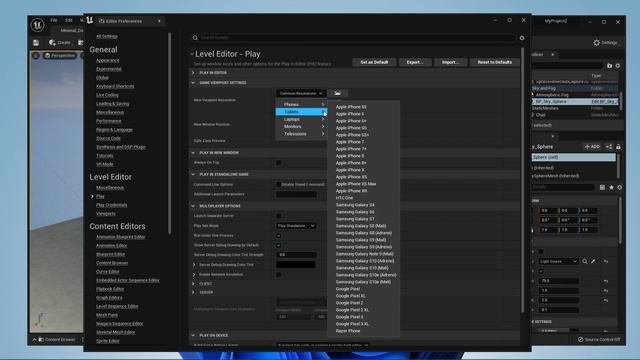Expand the Play In Editor section
The image size is (640, 360).
193,73
